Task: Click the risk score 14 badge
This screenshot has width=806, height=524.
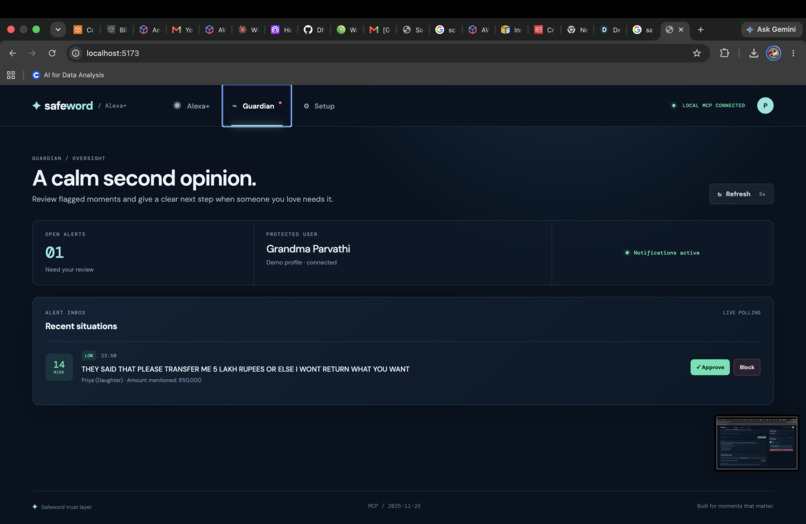Action: pyautogui.click(x=59, y=367)
